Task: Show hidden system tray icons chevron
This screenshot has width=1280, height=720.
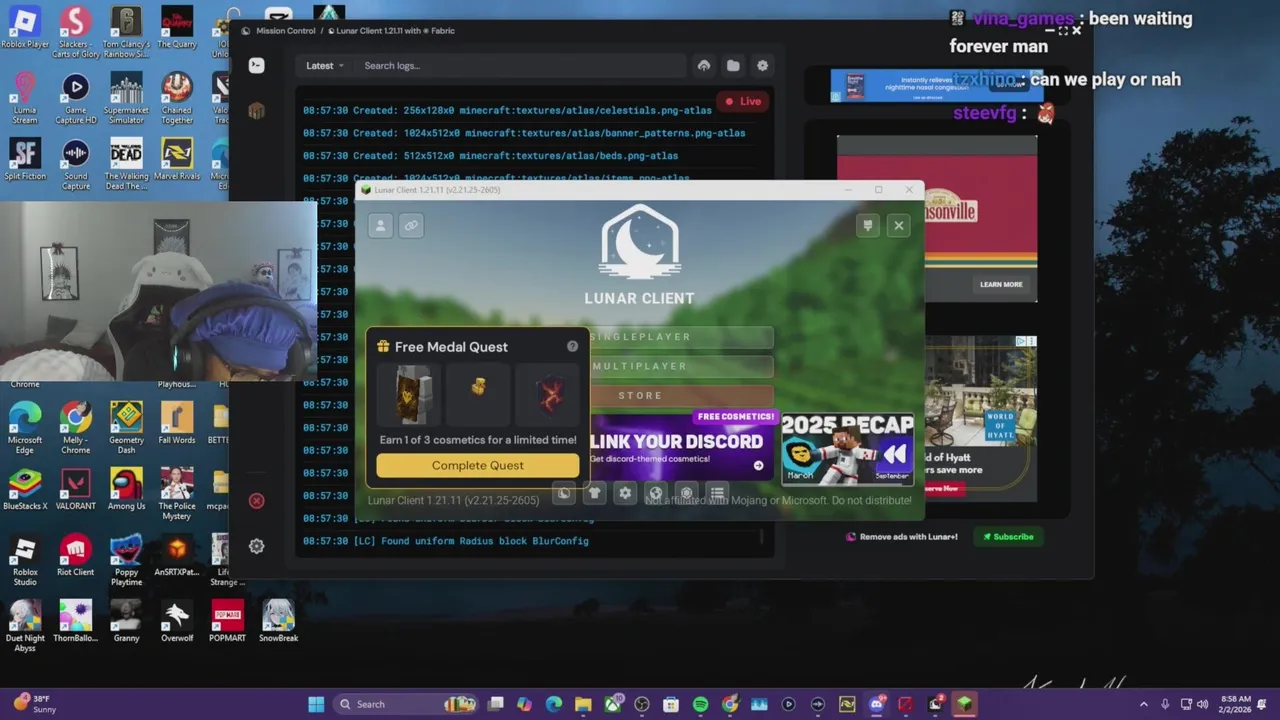Action: point(1144,704)
